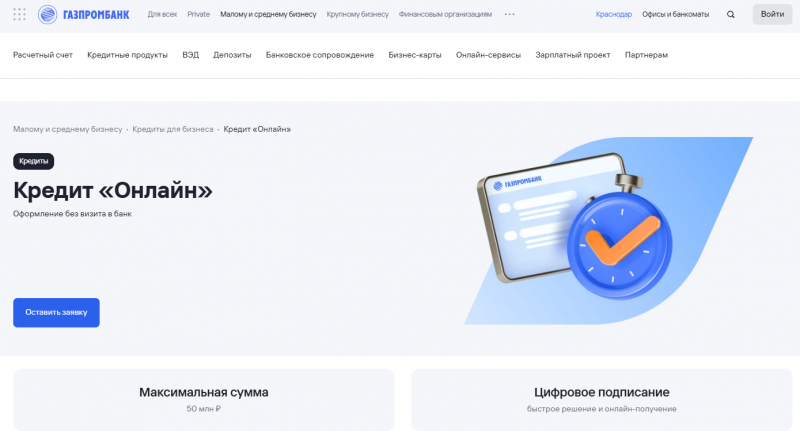This screenshot has height=431, width=800.
Task: Open Финансовым организациям section
Action: (445, 14)
